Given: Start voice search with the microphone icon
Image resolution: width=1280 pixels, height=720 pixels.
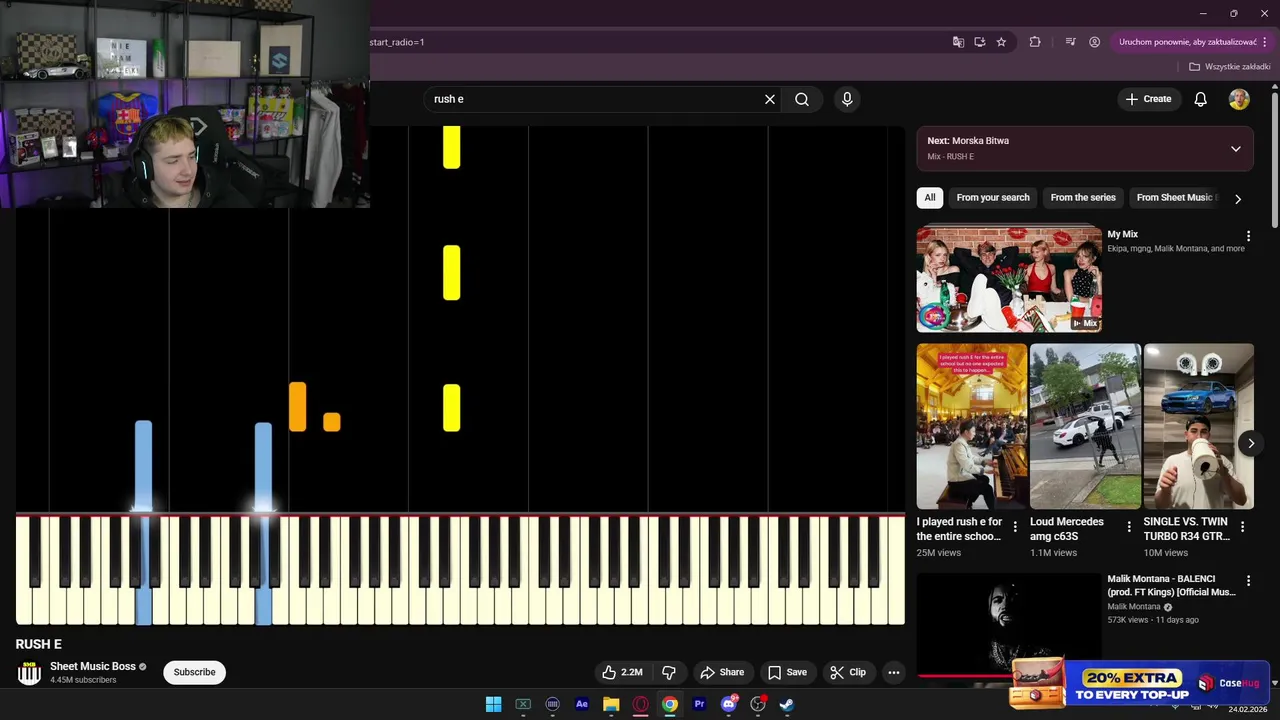Looking at the screenshot, I should (x=847, y=99).
